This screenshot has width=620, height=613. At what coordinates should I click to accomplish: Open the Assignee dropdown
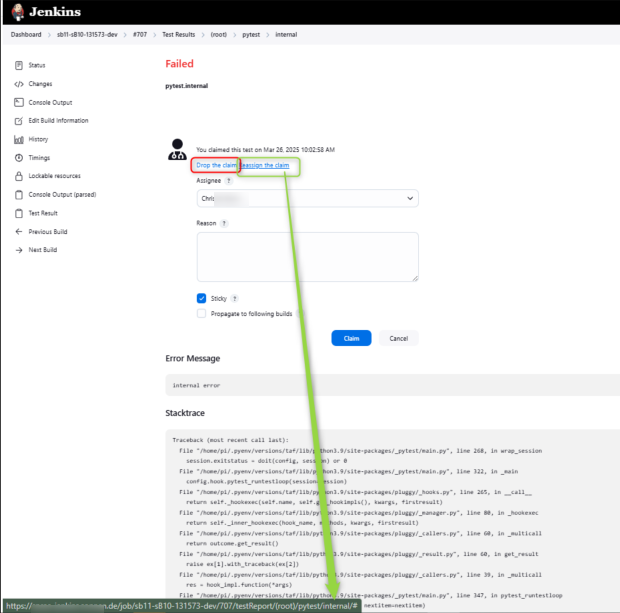307,199
